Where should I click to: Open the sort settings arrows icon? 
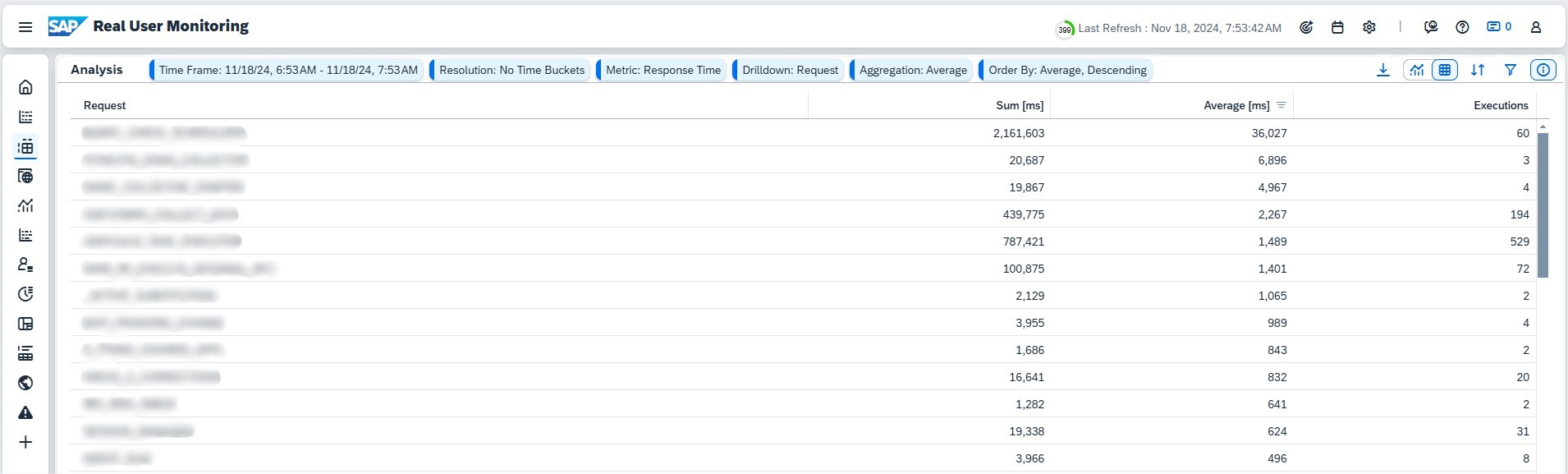(x=1478, y=70)
